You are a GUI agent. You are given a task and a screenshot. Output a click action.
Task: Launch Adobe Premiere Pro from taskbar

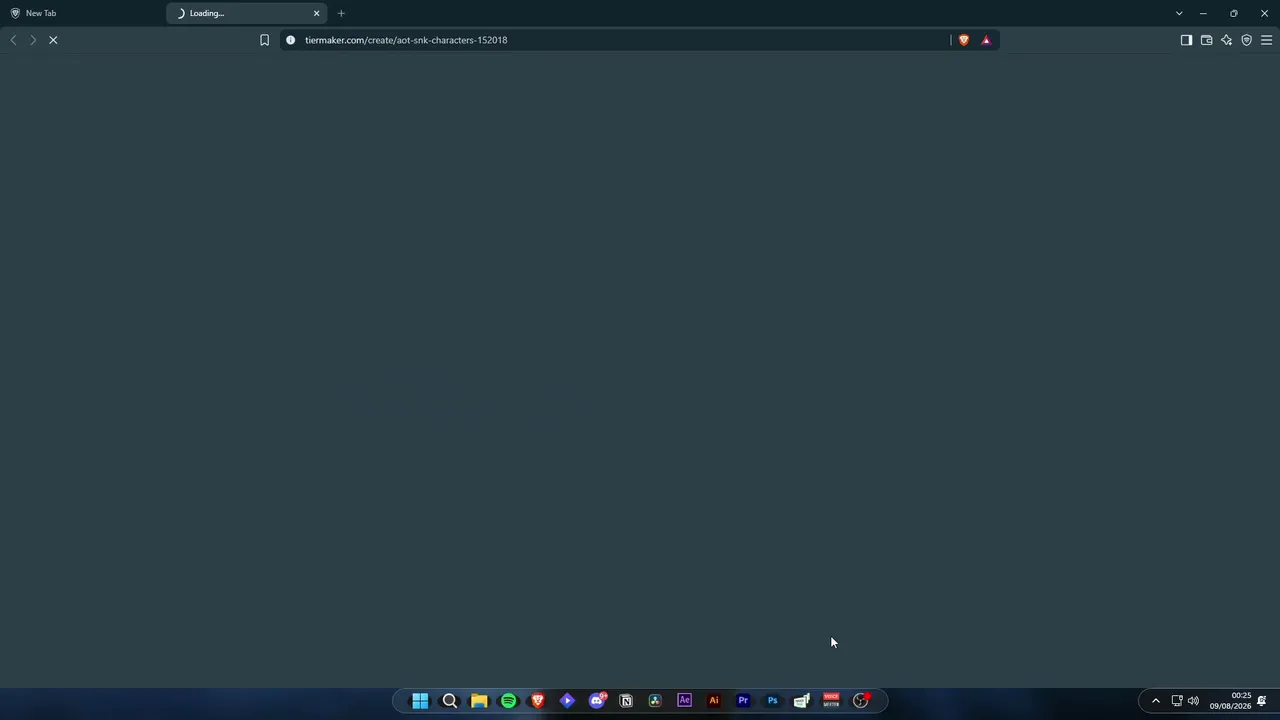[743, 701]
